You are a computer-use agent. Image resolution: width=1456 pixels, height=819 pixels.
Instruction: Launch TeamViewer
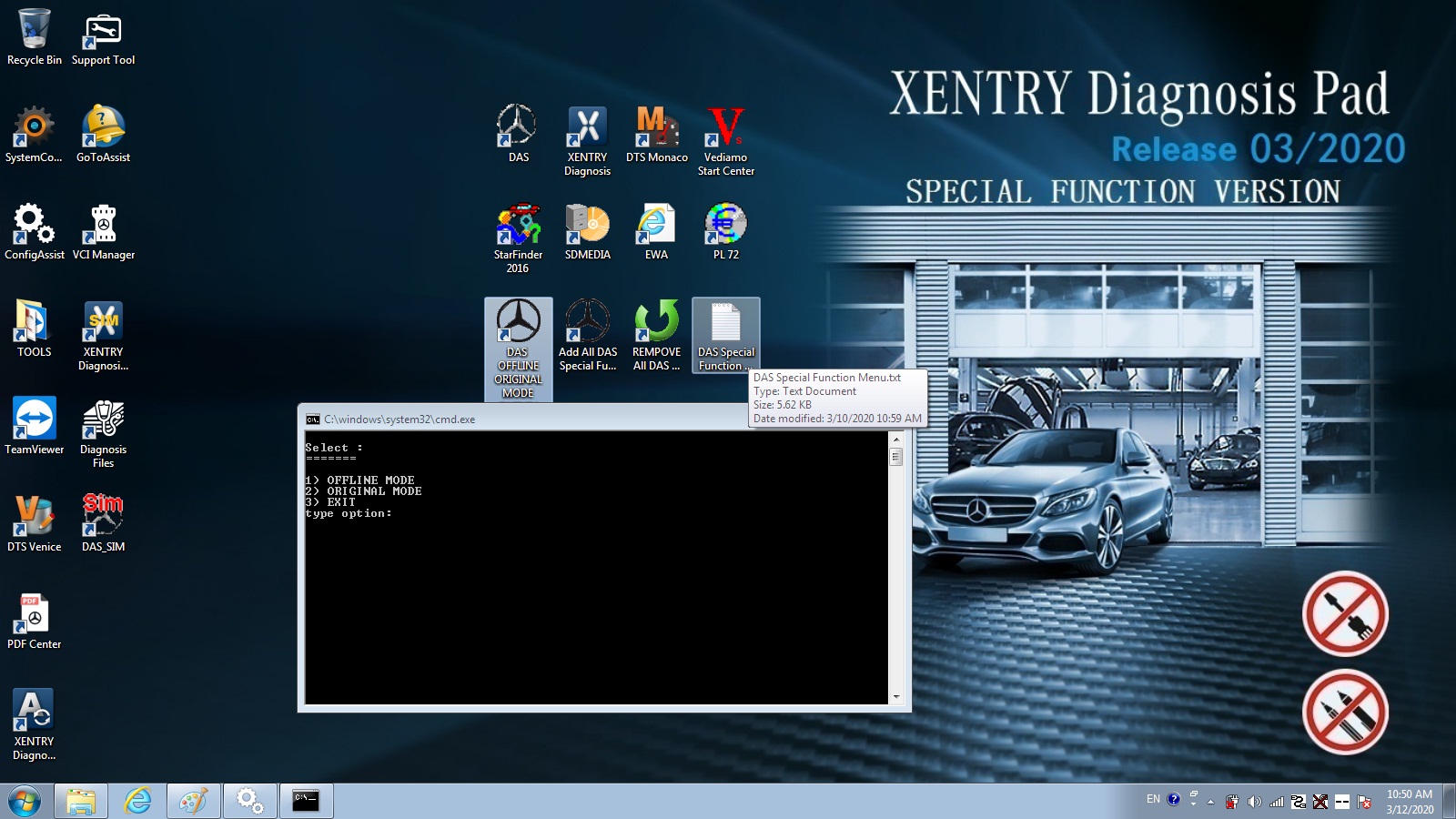(34, 420)
